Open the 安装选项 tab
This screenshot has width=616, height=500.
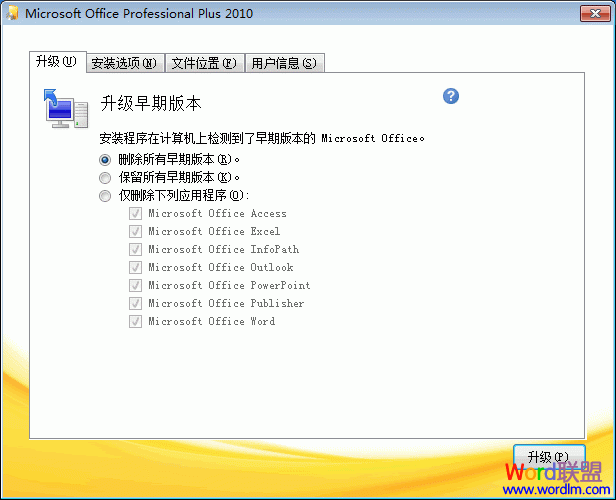(x=124, y=63)
